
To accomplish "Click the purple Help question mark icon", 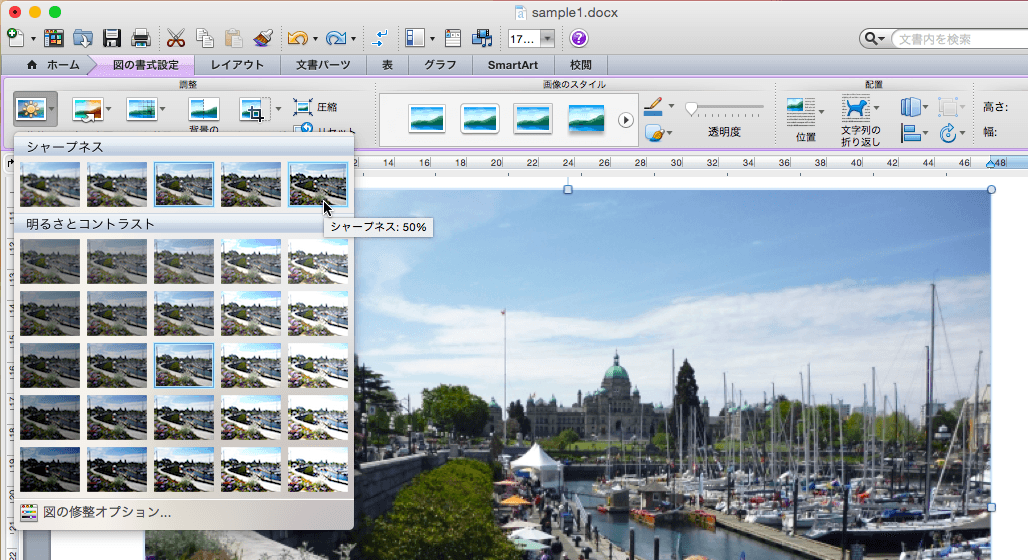I will click(579, 39).
